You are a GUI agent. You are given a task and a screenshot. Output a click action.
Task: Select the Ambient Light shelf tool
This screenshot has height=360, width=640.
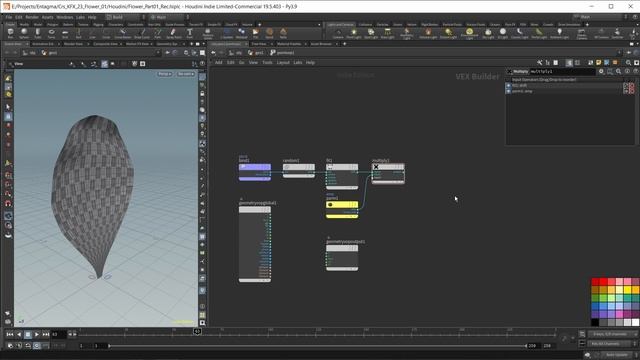click(x=559, y=33)
